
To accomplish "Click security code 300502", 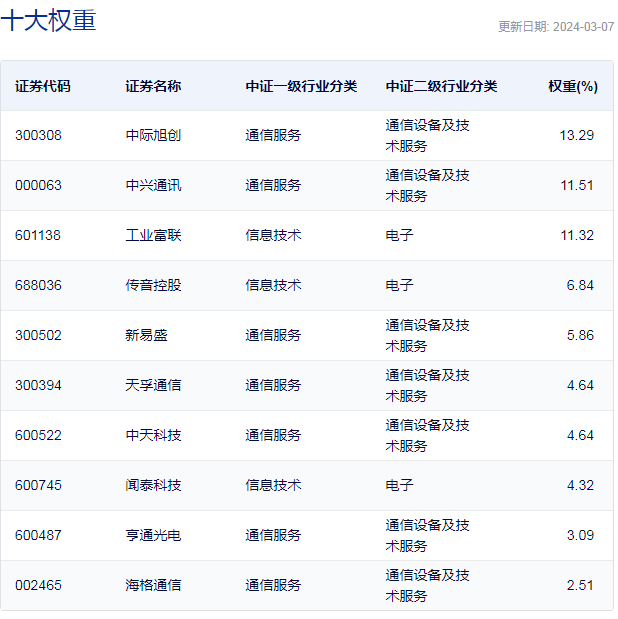I will (x=38, y=335).
